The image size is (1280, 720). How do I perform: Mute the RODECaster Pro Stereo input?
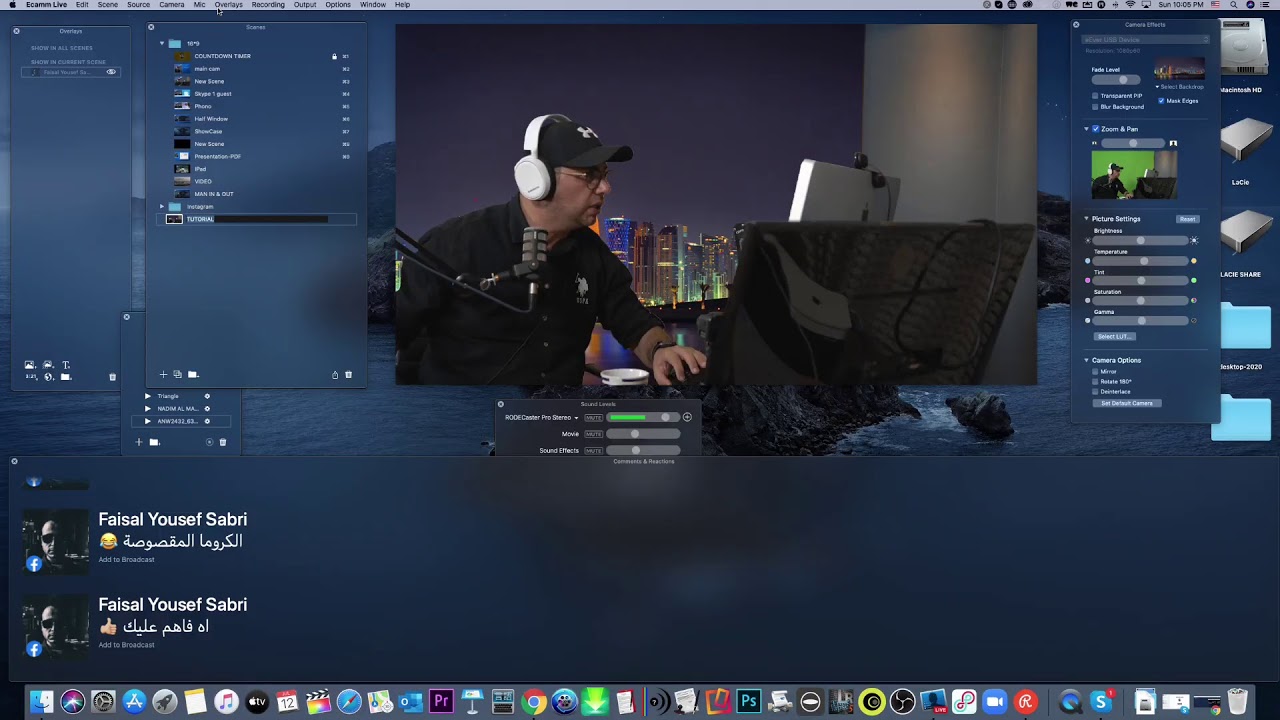594,417
